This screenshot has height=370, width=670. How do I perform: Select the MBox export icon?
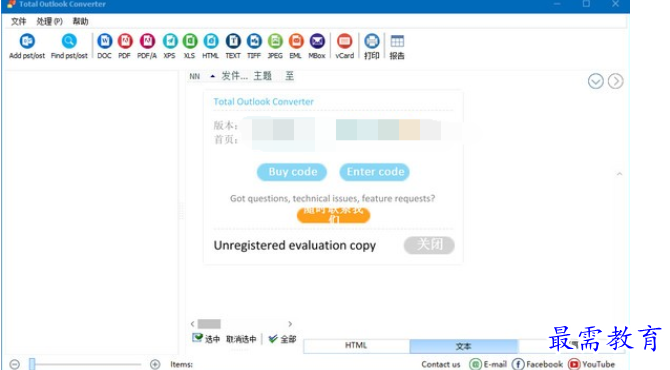pos(317,46)
